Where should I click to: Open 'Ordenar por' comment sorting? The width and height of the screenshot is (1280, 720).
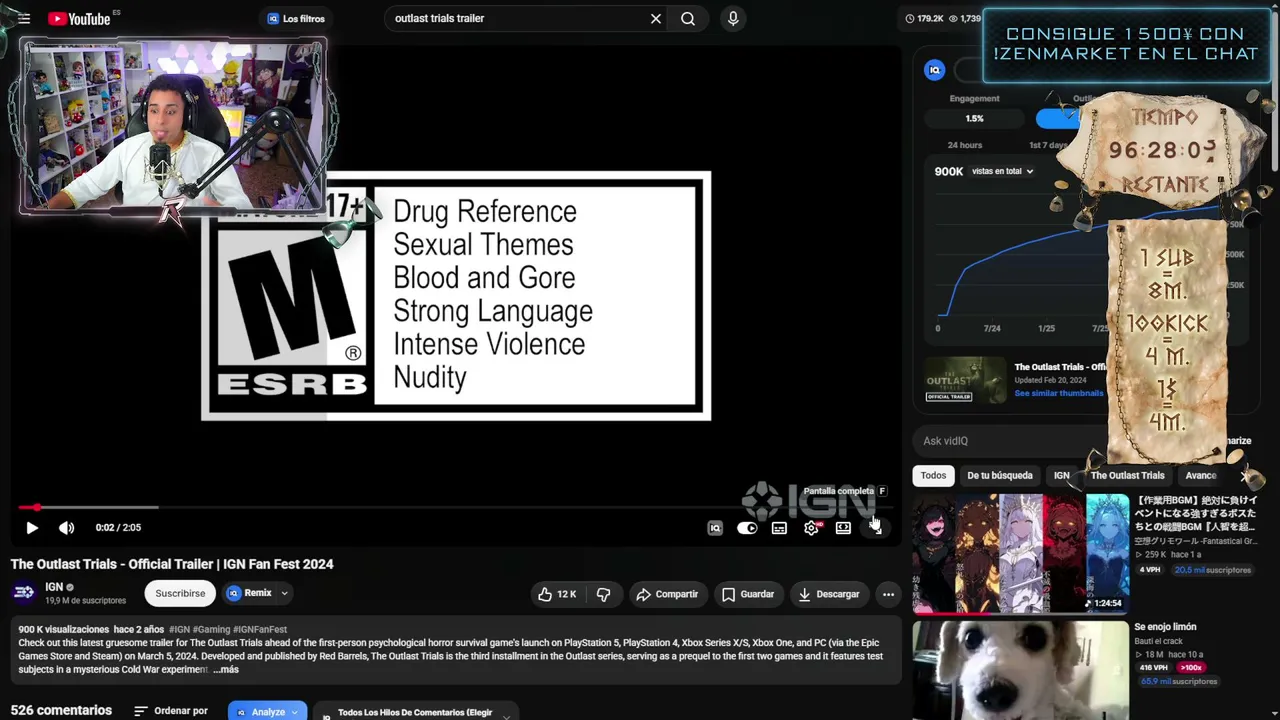171,711
